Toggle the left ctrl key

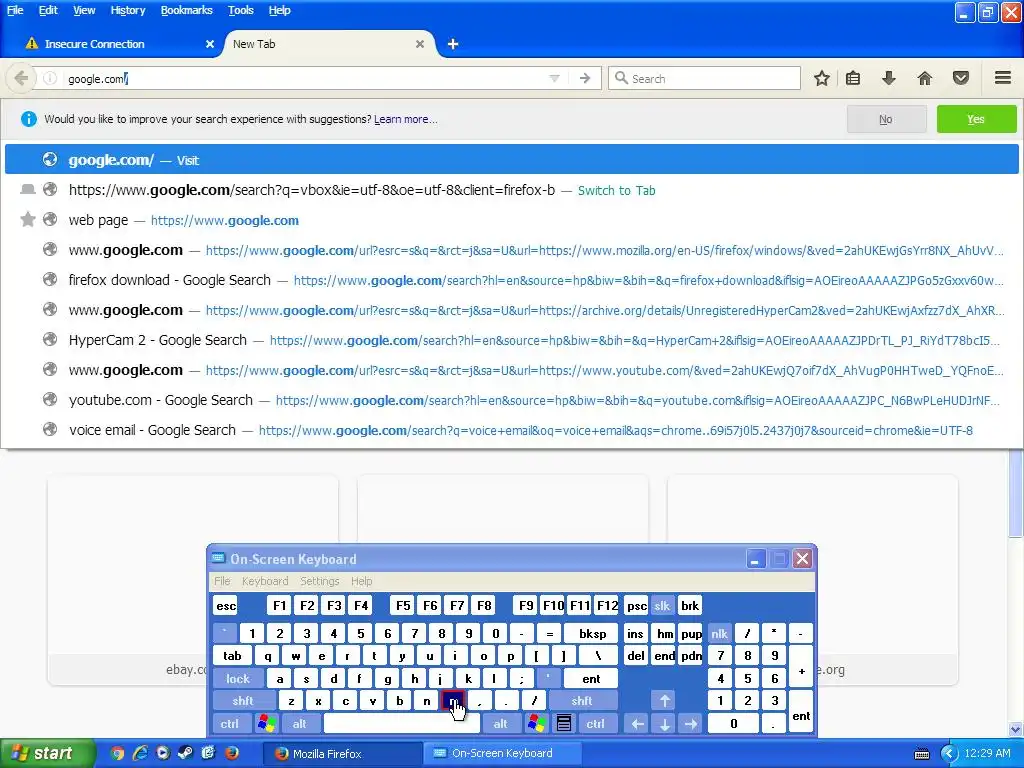click(230, 723)
